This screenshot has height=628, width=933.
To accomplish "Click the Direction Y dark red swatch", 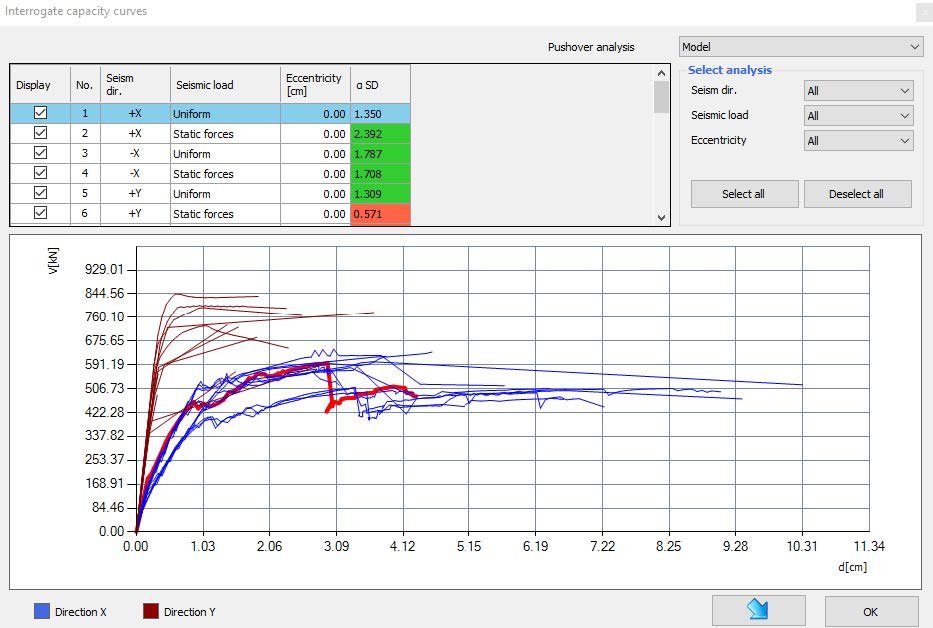I will click(x=151, y=611).
